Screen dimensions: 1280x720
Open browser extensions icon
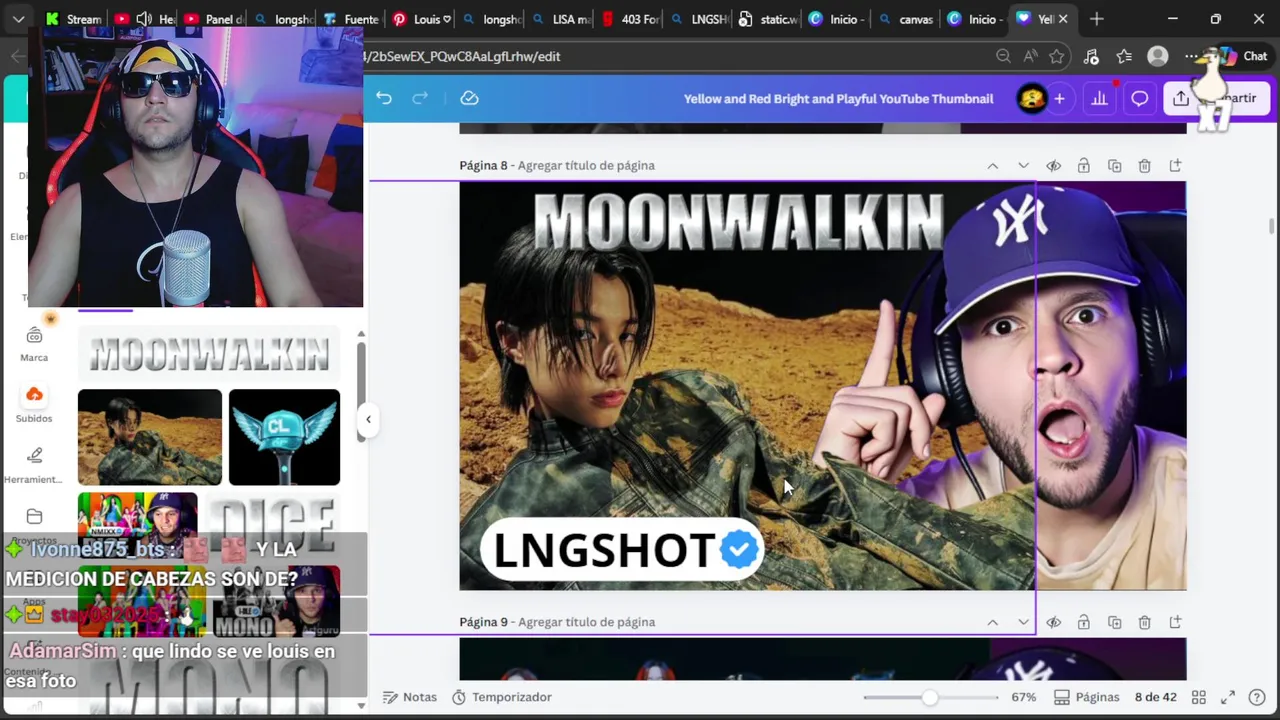tap(1091, 56)
